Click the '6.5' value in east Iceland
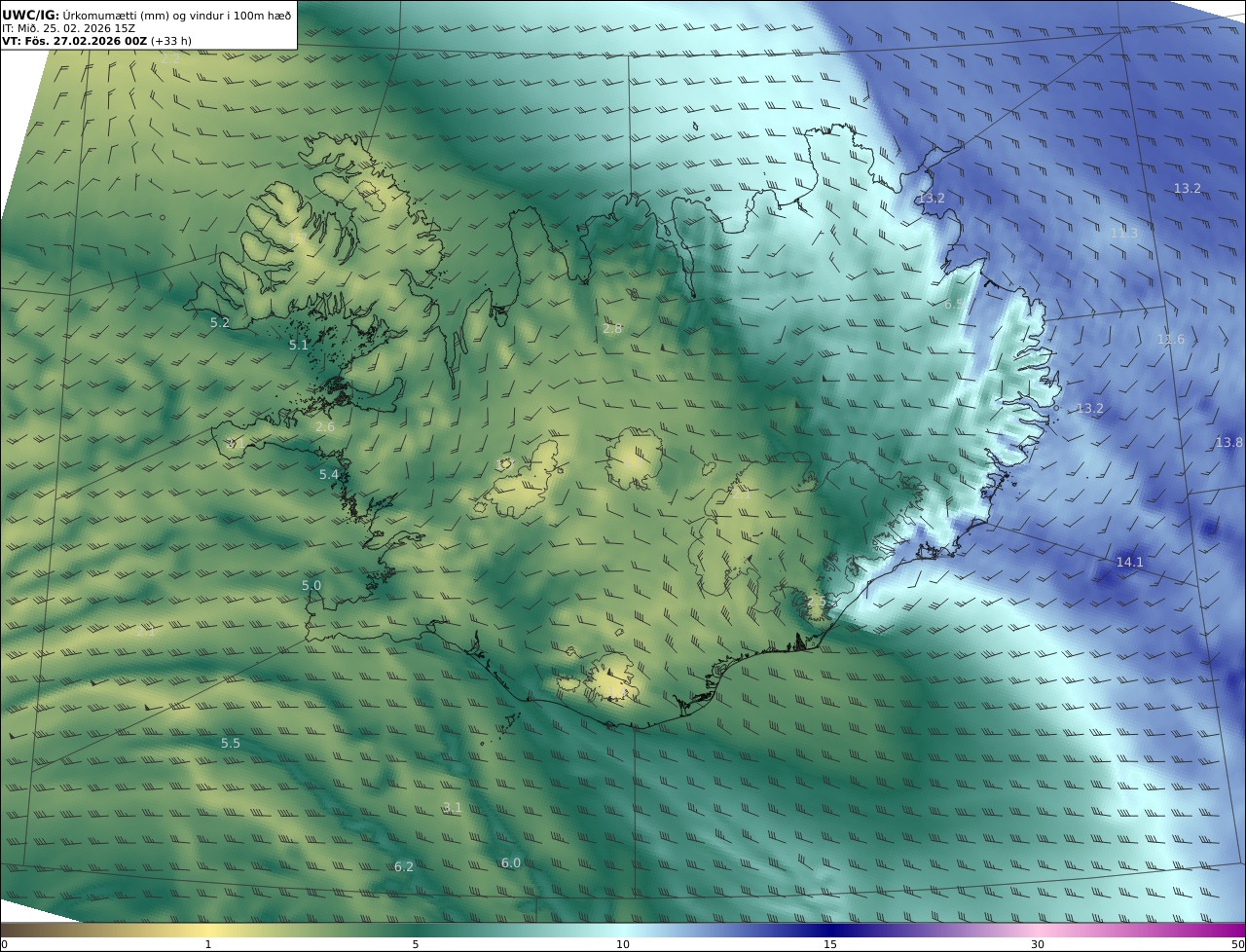This screenshot has width=1246, height=952. (954, 304)
